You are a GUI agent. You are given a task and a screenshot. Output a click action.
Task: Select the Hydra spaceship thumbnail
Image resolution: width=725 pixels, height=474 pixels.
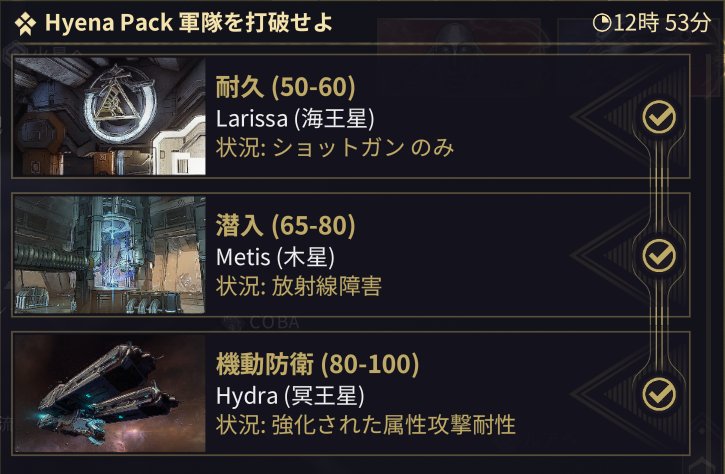point(110,392)
